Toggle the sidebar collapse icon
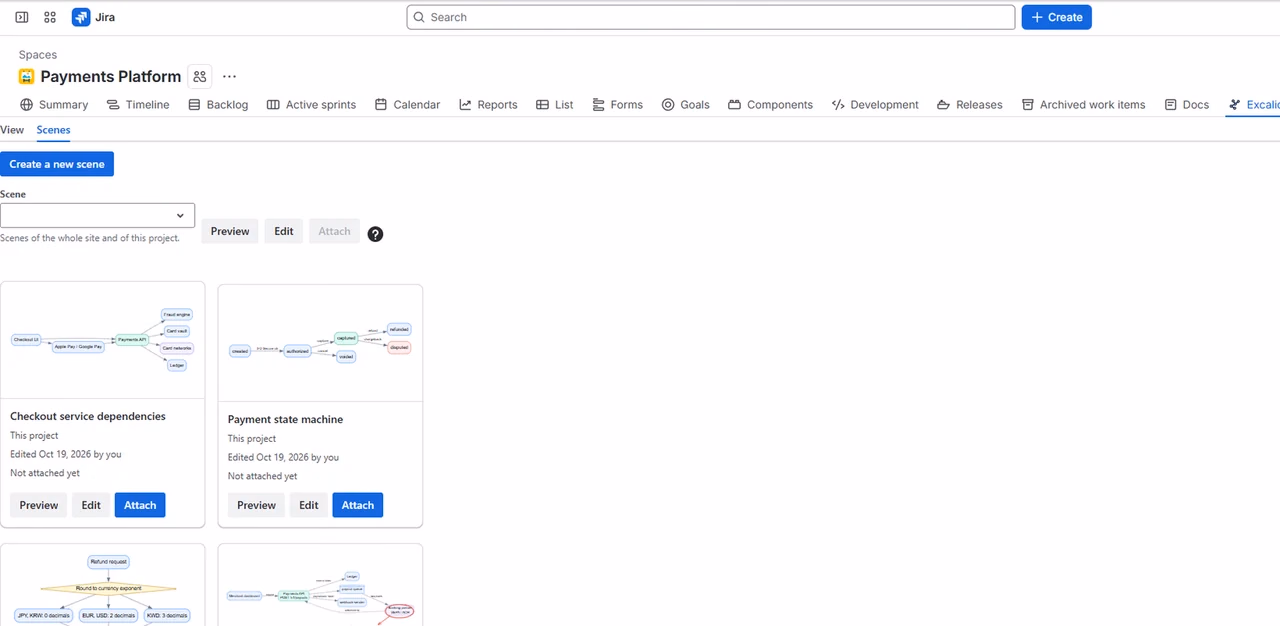1280x626 pixels. (22, 17)
